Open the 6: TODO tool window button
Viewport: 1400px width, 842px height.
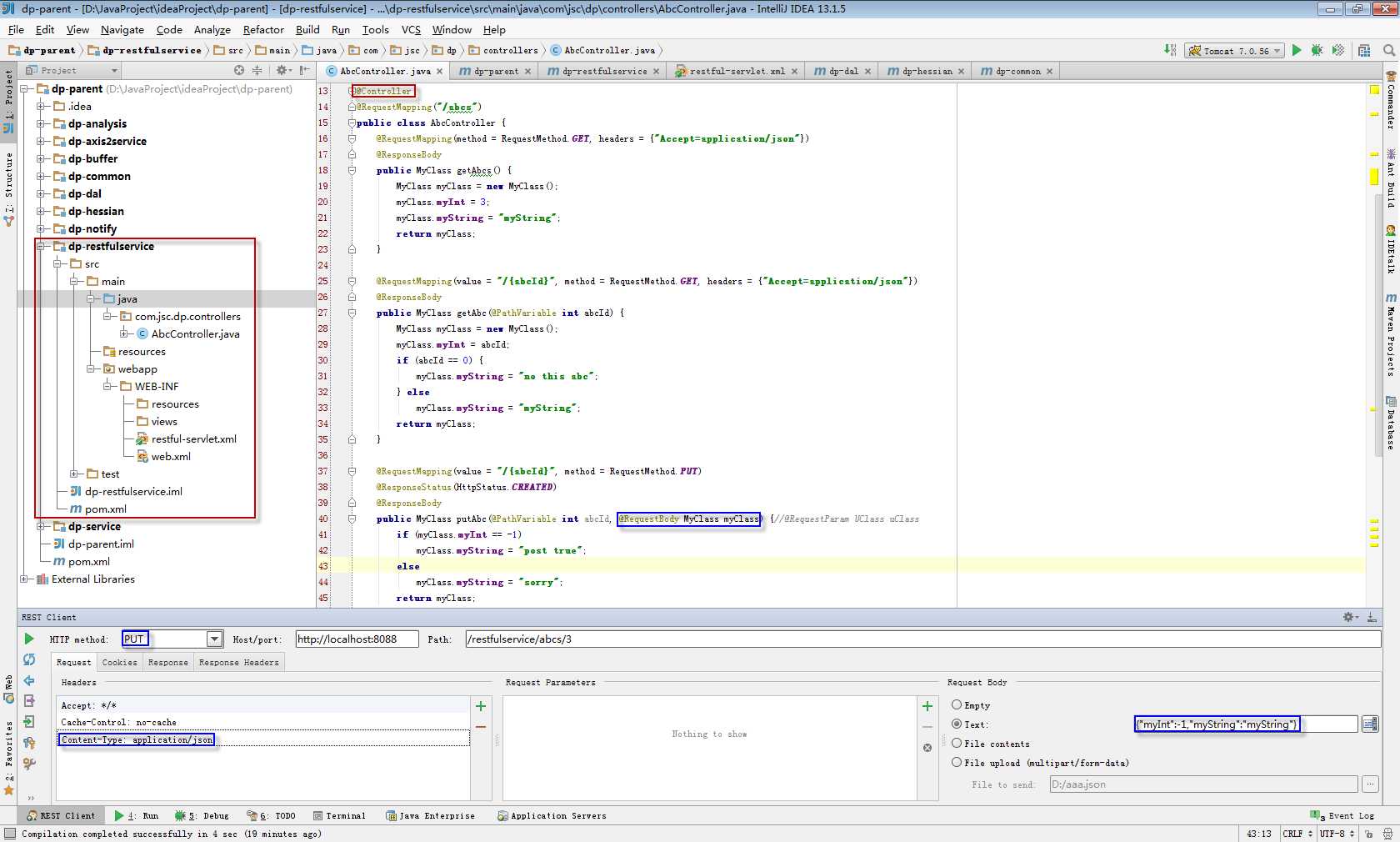tap(271, 816)
